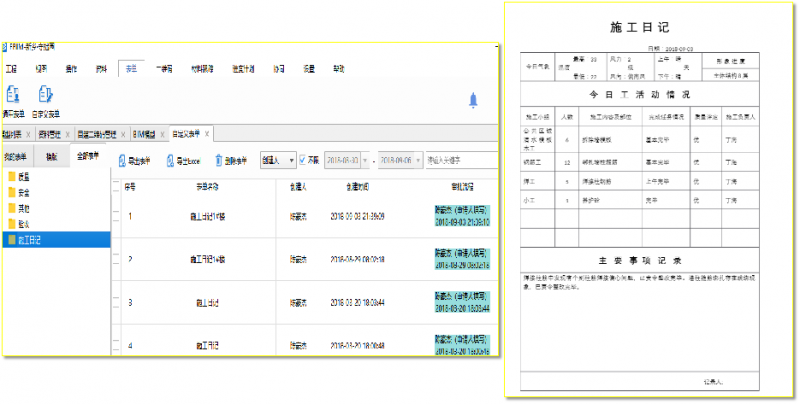The width and height of the screenshot is (800, 404).
Task: Open the 安全 folder in left tree
Action: coord(23,192)
